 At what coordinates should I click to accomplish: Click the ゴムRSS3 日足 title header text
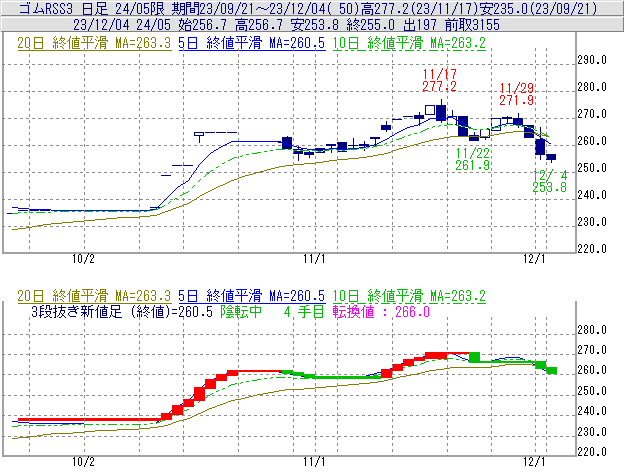(x=63, y=8)
